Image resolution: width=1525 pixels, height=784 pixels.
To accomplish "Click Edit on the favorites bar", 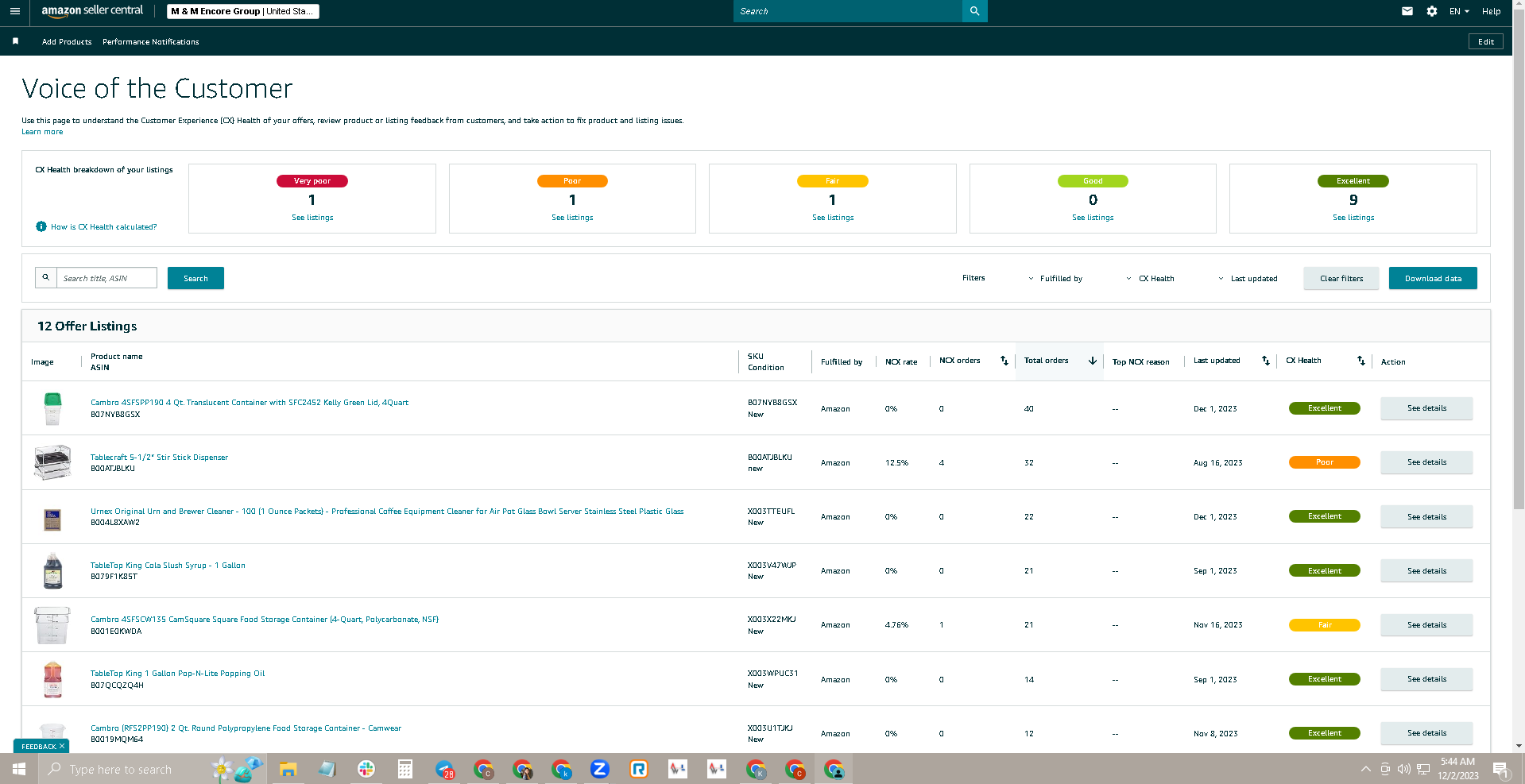I will pos(1486,41).
